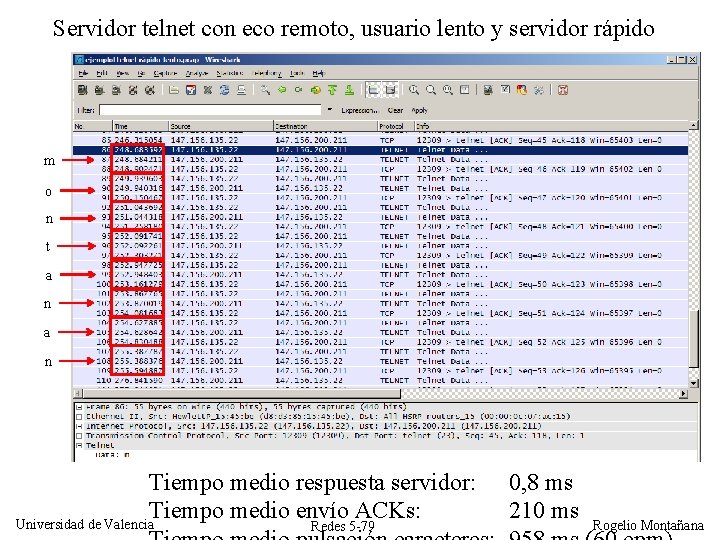Image resolution: width=720 pixels, height=540 pixels.
Task: Open coloring rules icon
Action: coord(522,90)
